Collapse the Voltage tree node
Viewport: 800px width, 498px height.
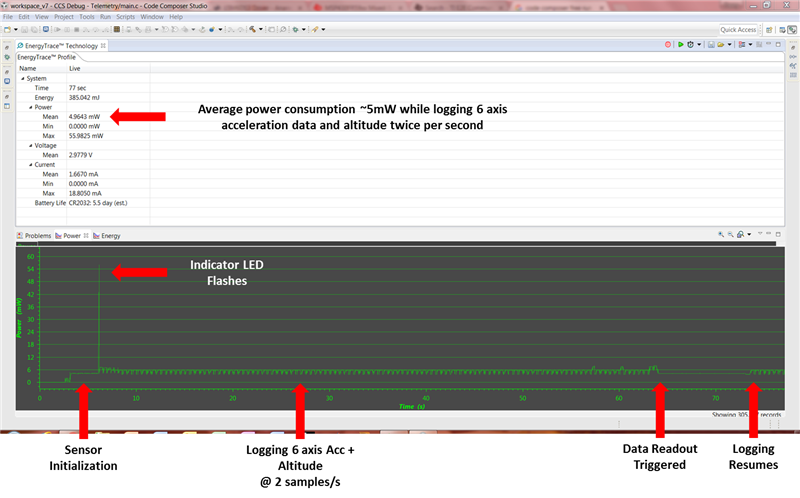point(31,145)
